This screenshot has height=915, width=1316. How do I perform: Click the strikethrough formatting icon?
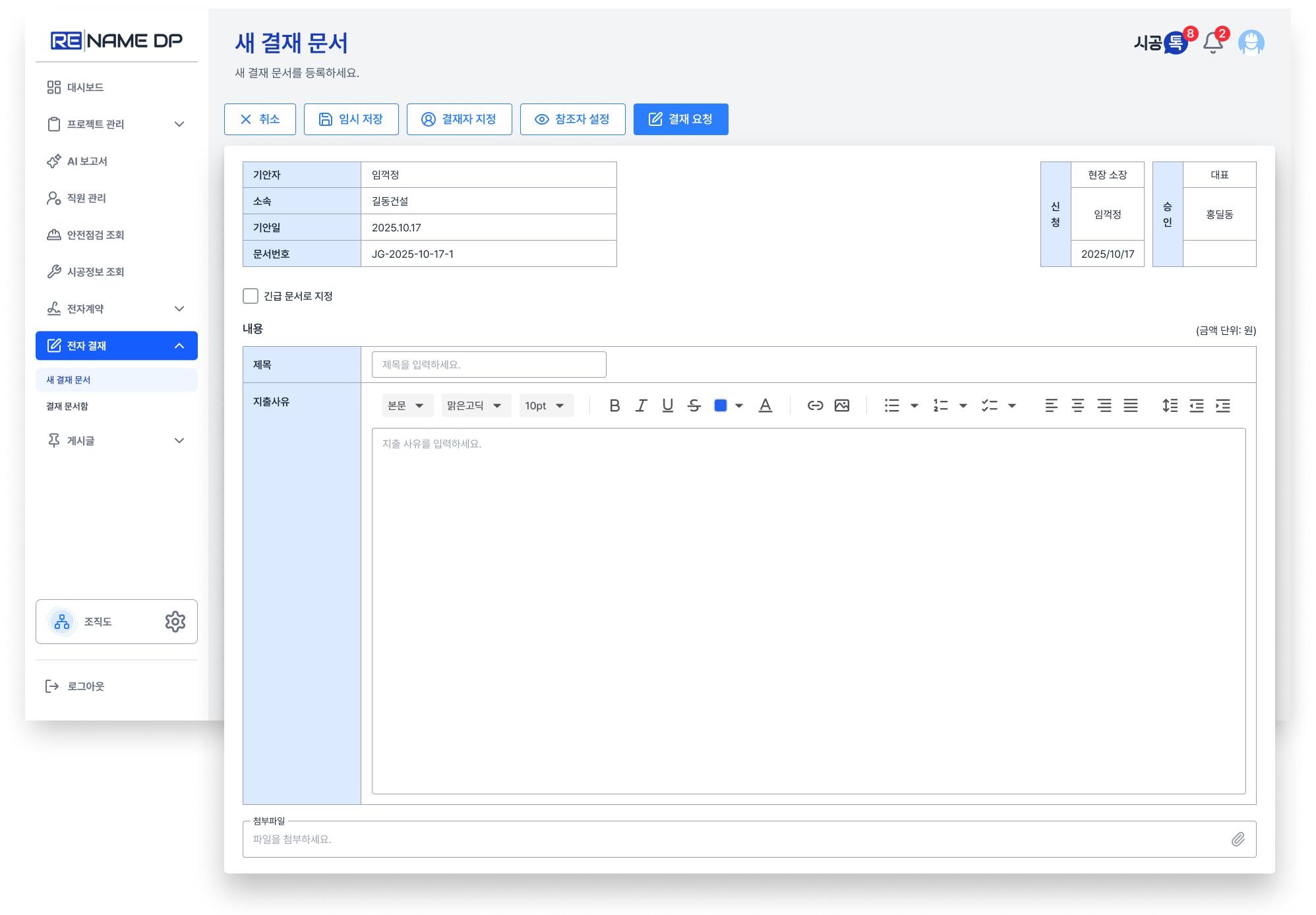(694, 405)
